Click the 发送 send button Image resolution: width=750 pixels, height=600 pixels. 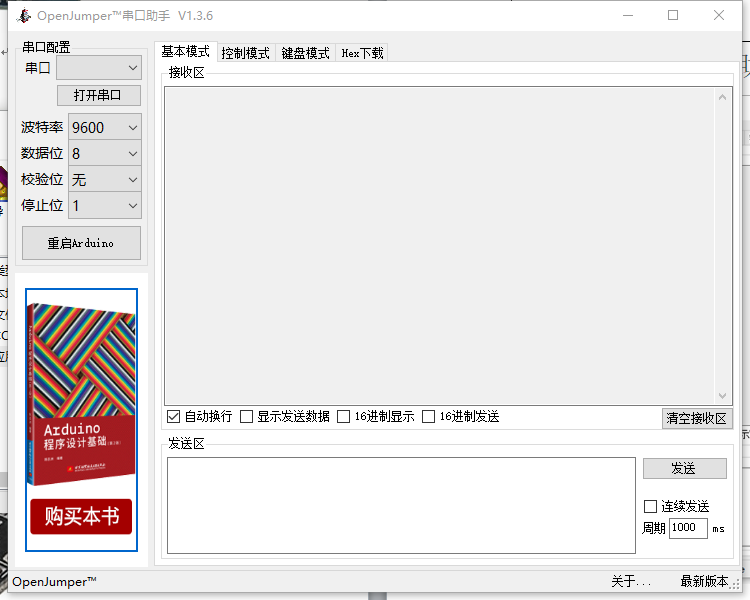click(684, 468)
